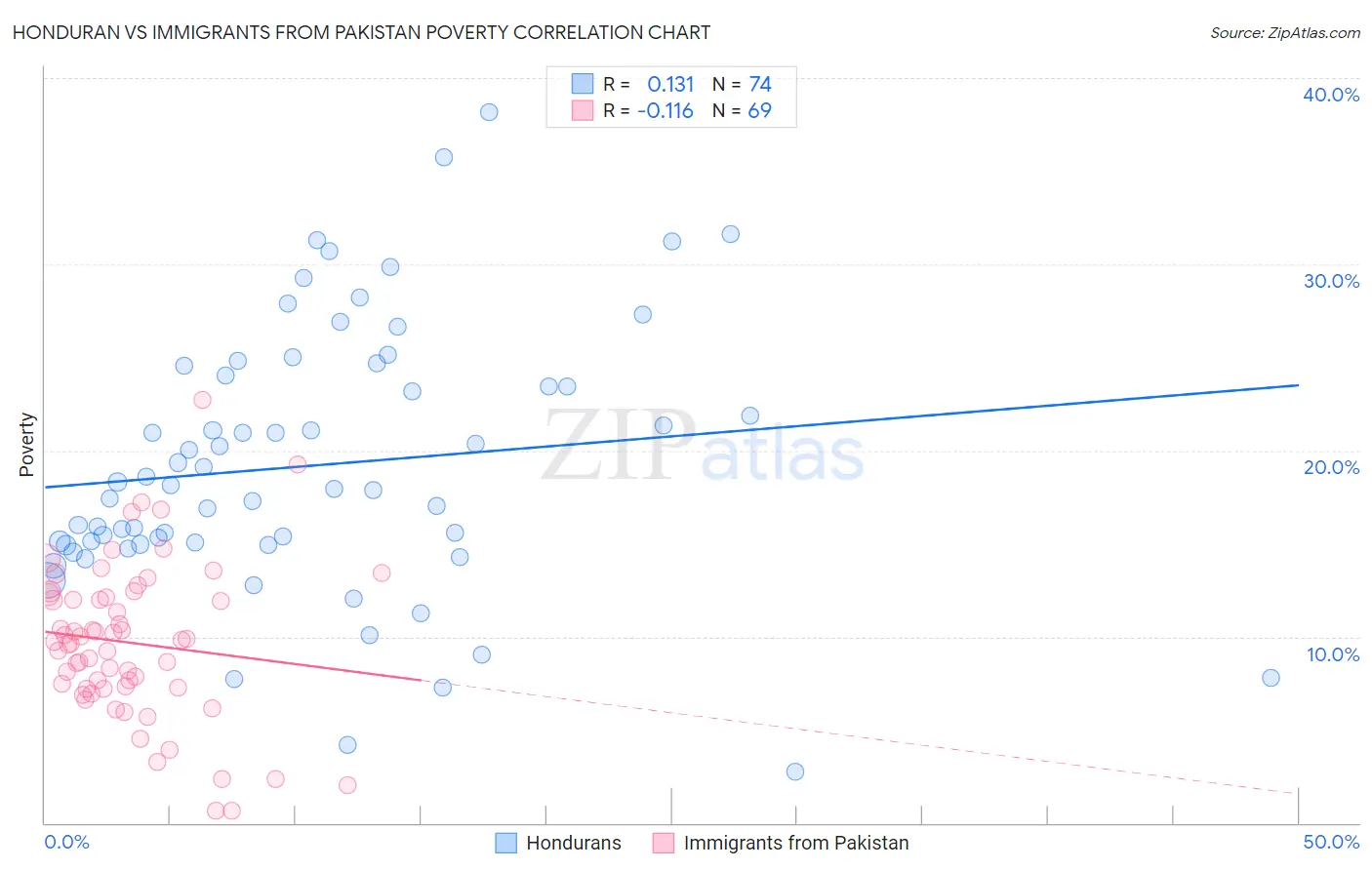Click the 30.0% y-axis tick label
This screenshot has width=1372, height=870.
point(1331,281)
